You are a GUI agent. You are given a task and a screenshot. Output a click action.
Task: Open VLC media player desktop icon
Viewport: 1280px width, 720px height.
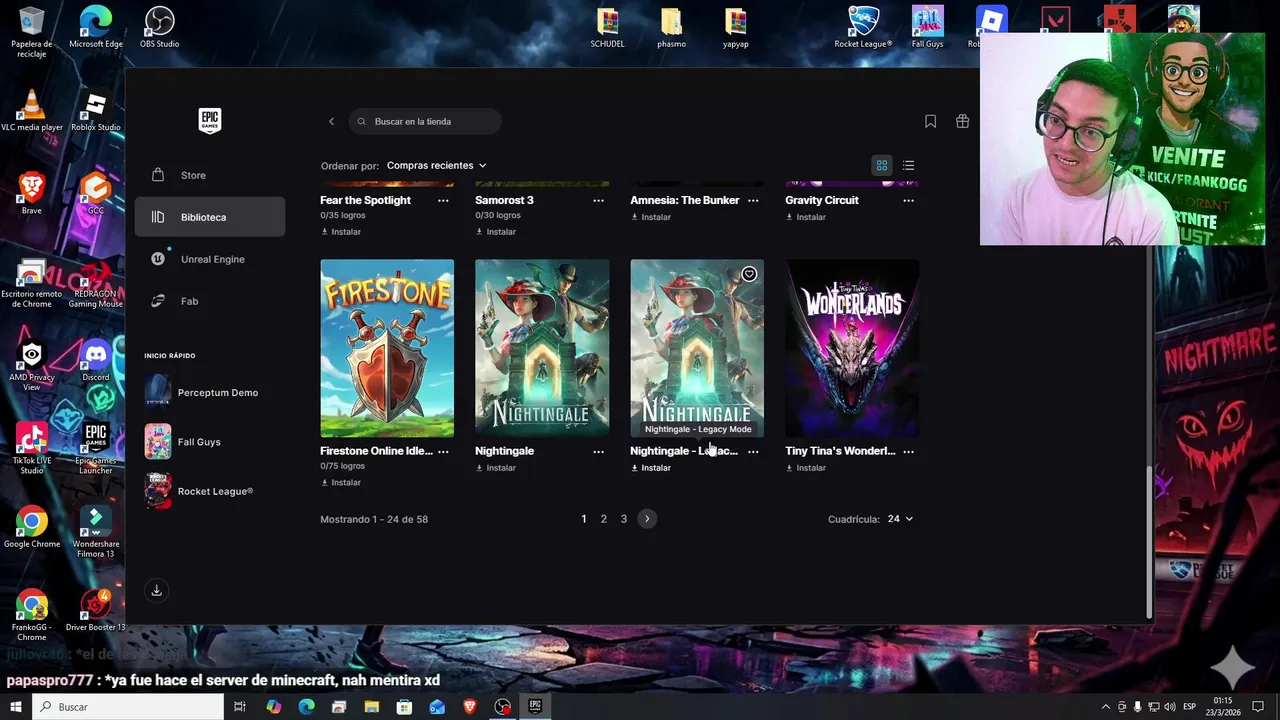point(32,110)
